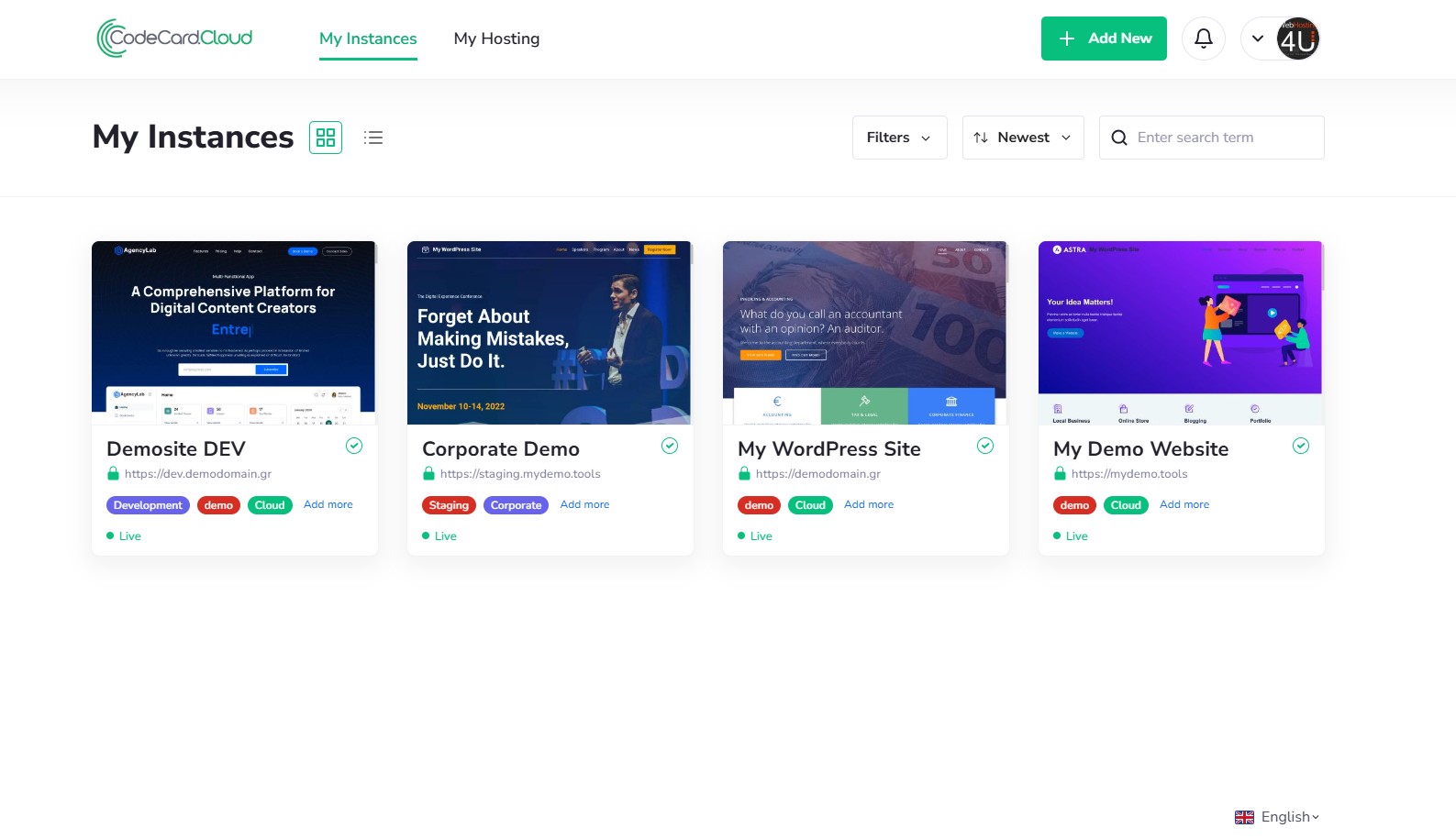
Task: Click the search magnifier icon
Action: 1118,138
